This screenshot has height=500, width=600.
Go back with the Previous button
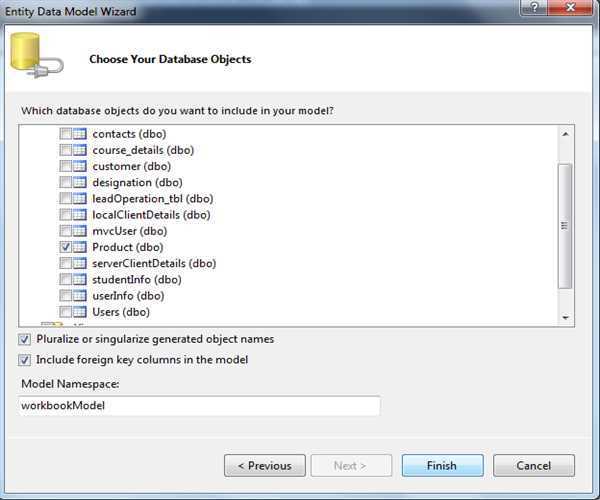click(264, 465)
